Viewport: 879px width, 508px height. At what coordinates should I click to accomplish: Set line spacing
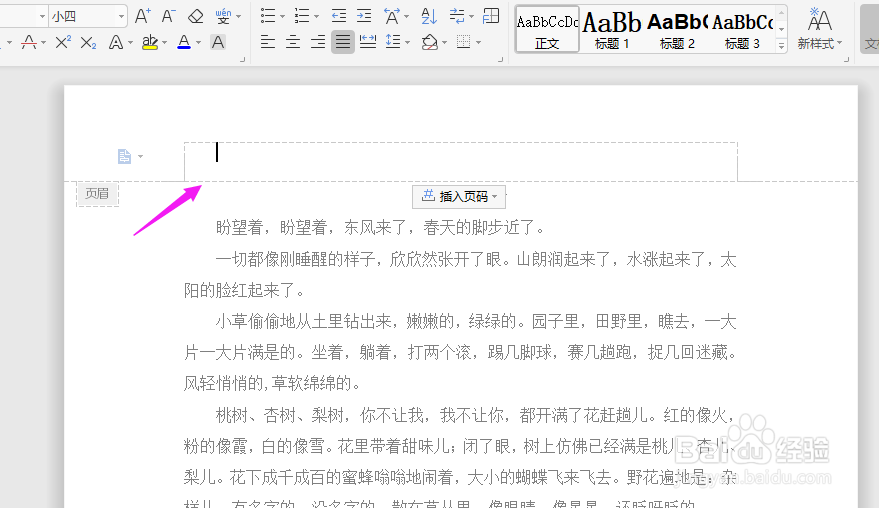[x=393, y=42]
